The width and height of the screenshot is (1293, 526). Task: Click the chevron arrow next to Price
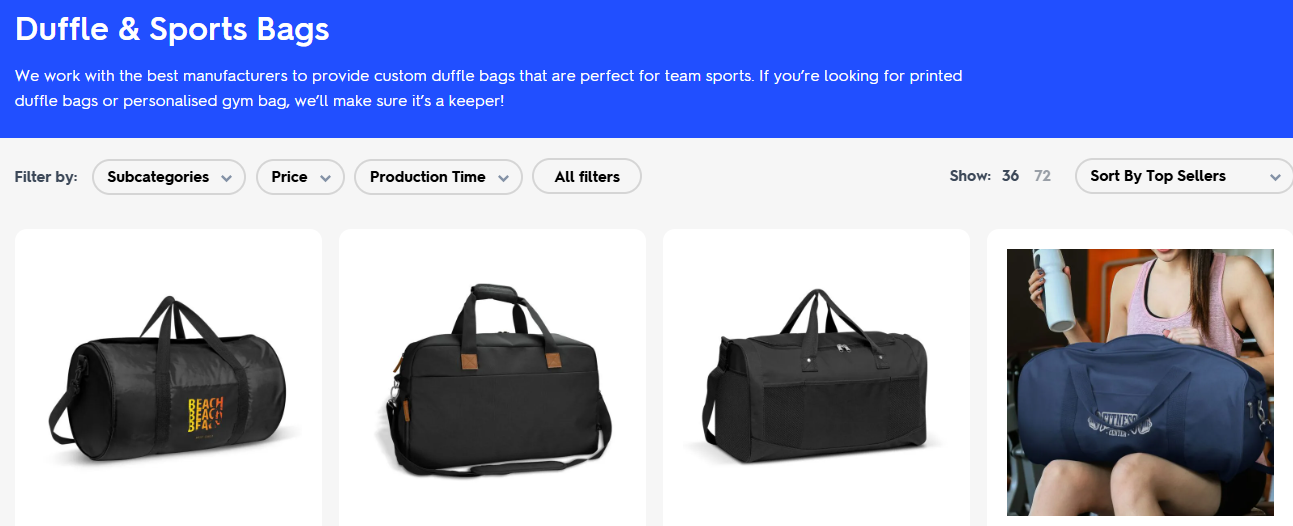[326, 178]
